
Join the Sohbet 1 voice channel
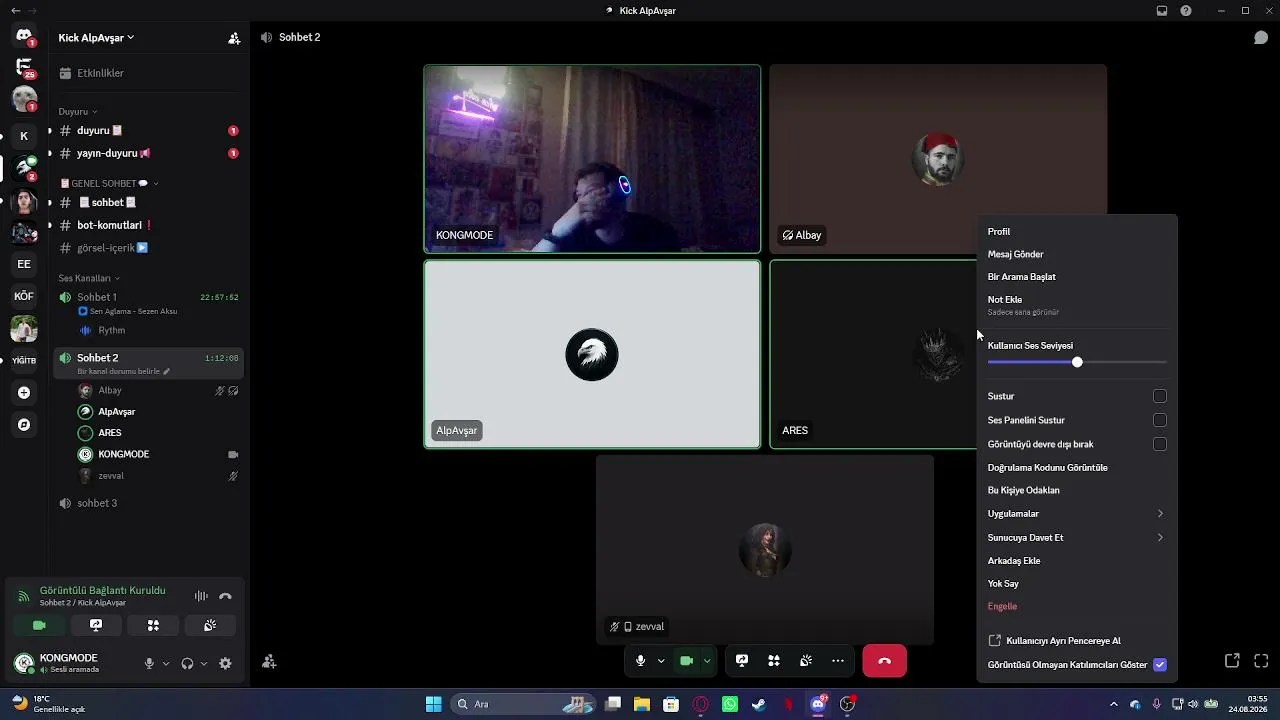point(148,297)
